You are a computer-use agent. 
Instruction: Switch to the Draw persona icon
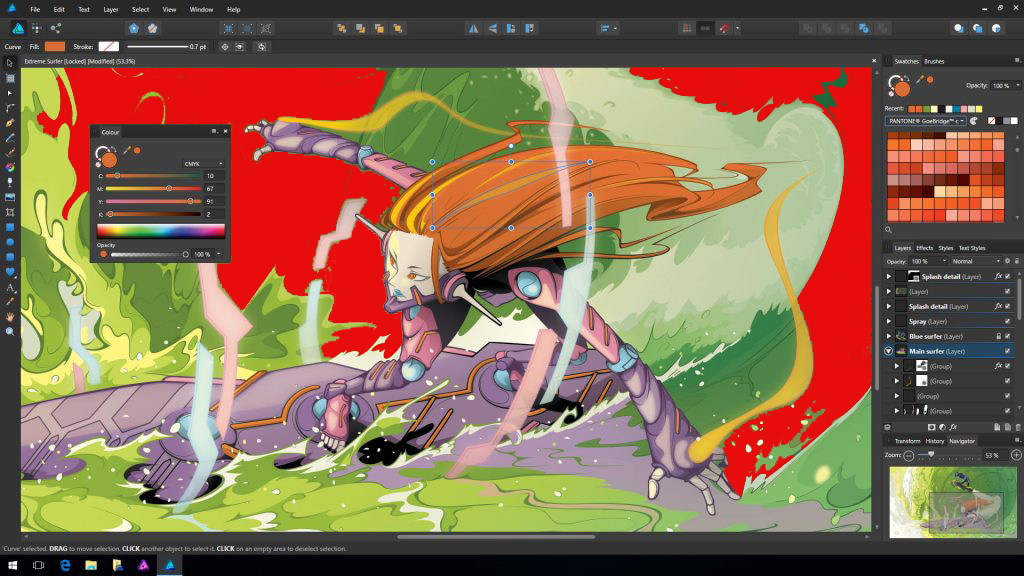pos(18,28)
